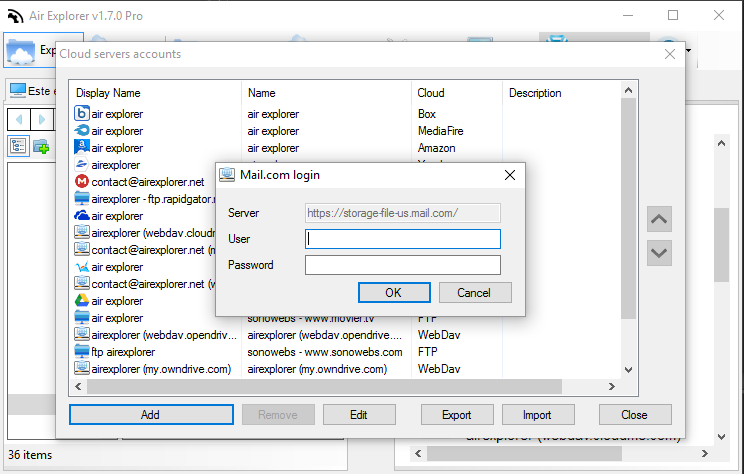
Task: Open the Este equipo tab in main window
Action: (31, 91)
